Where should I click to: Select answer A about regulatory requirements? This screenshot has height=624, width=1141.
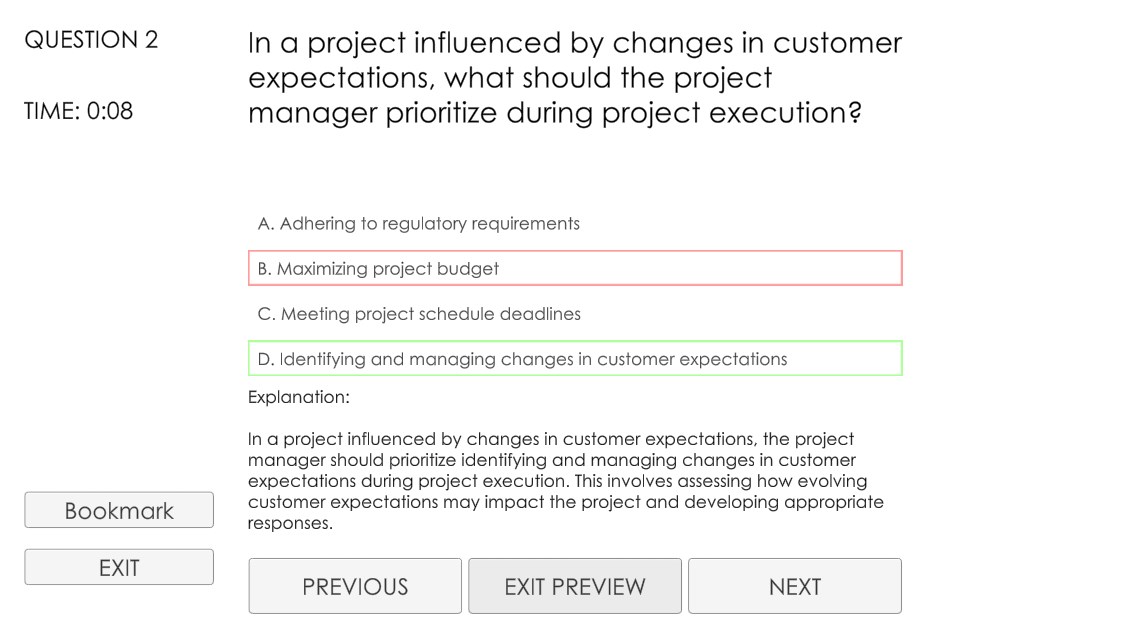click(x=418, y=224)
